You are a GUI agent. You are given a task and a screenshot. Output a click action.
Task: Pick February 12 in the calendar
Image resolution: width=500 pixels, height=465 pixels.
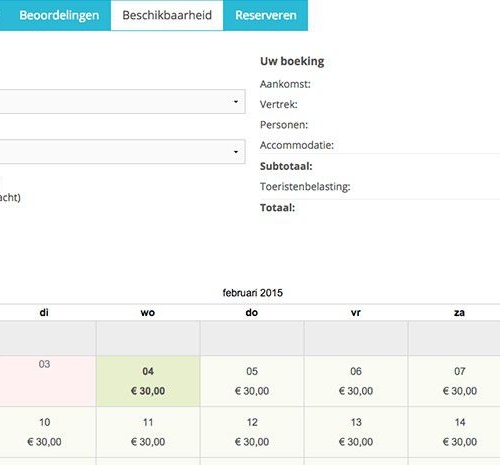point(252,432)
